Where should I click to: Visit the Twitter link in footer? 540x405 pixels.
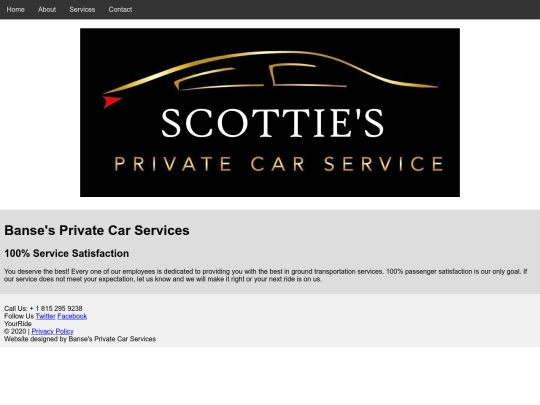point(45,316)
